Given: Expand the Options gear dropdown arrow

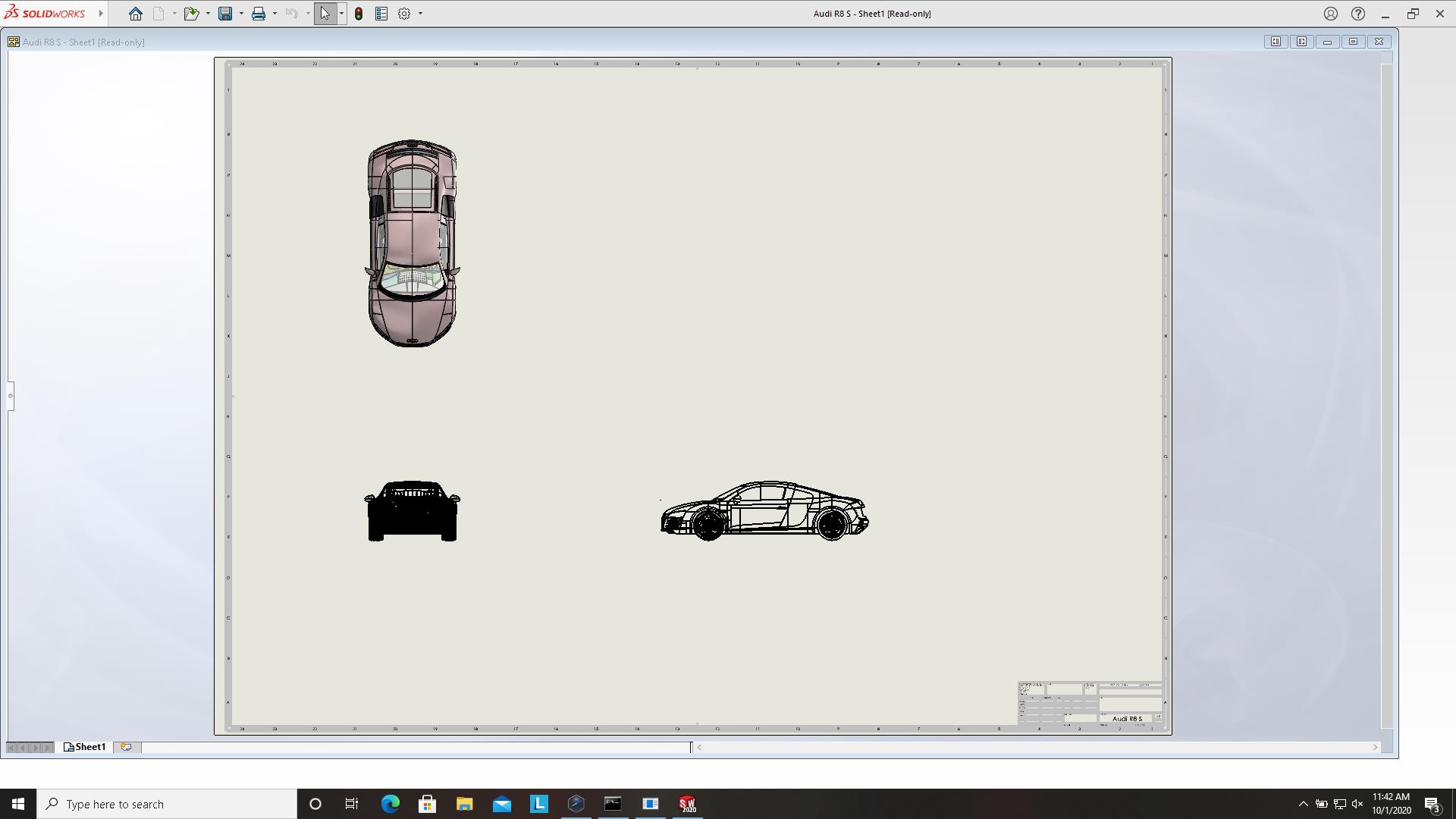Looking at the screenshot, I should point(420,14).
